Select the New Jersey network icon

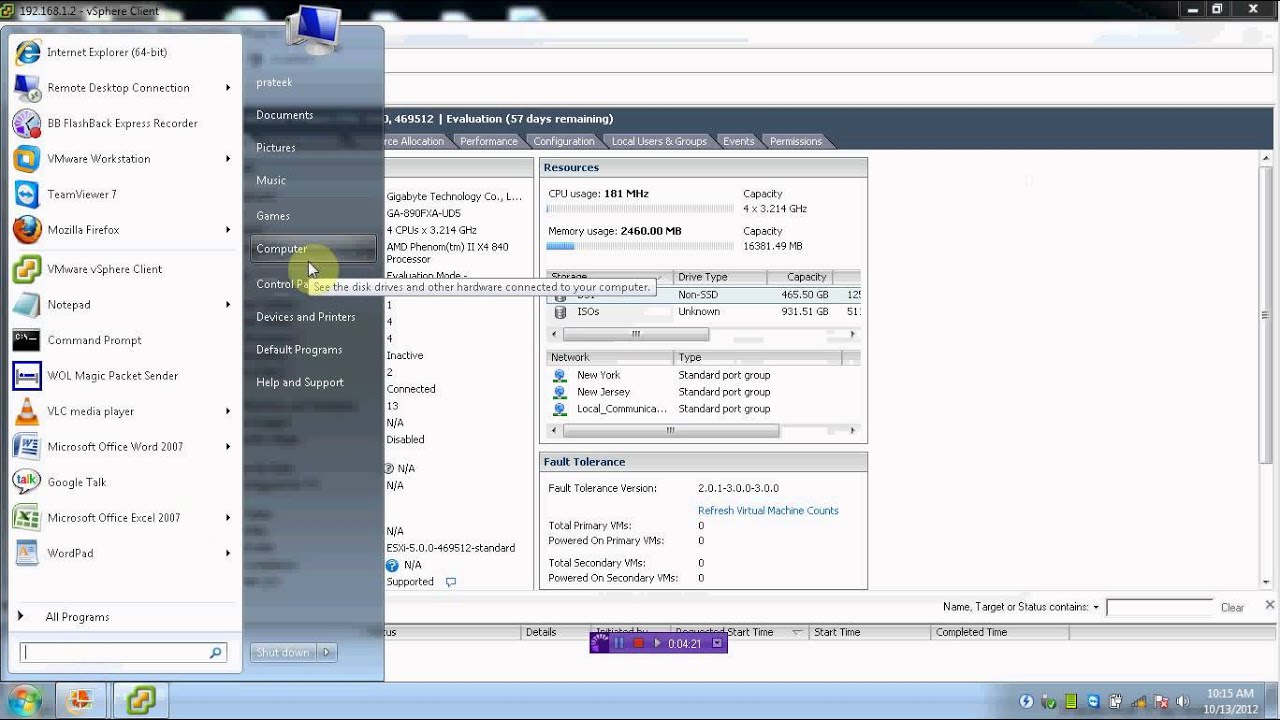[x=560, y=392]
